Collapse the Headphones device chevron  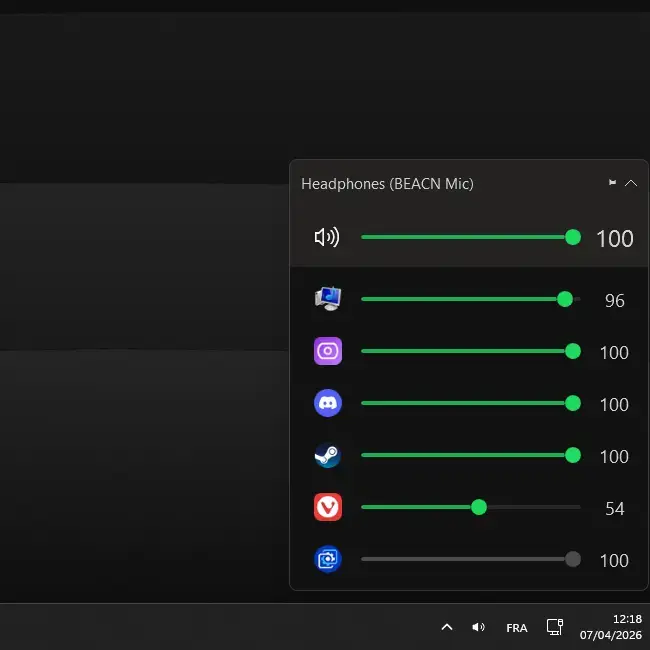[631, 183]
